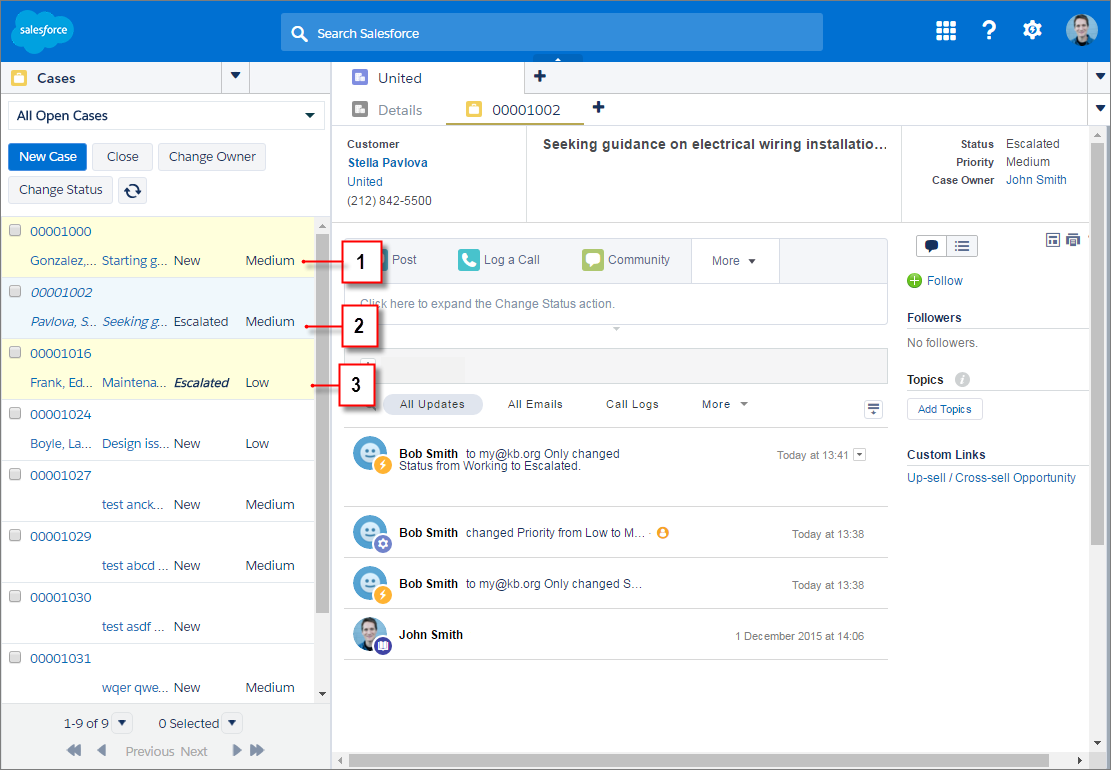The height and width of the screenshot is (770, 1111).
Task: Click the Salesforce cloud logo
Action: click(x=43, y=31)
